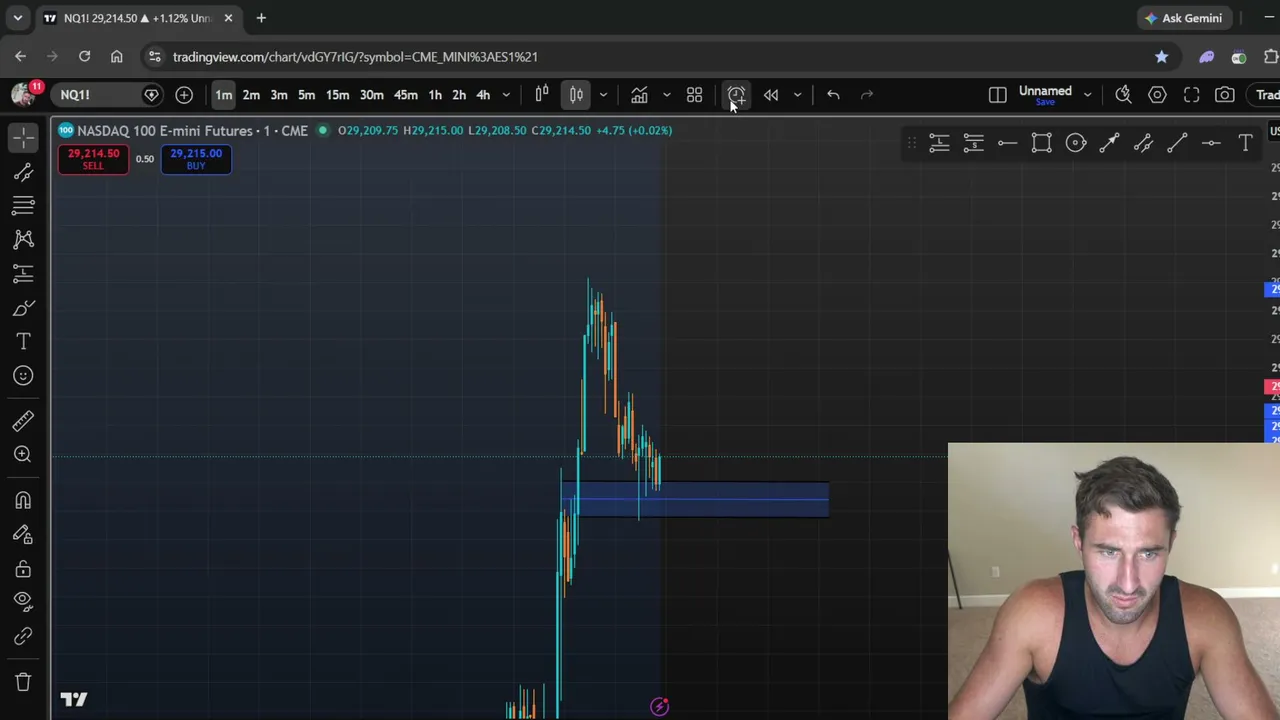Image resolution: width=1280 pixels, height=720 pixels.
Task: Select short position tool in favorites toolbar
Action: click(x=973, y=144)
